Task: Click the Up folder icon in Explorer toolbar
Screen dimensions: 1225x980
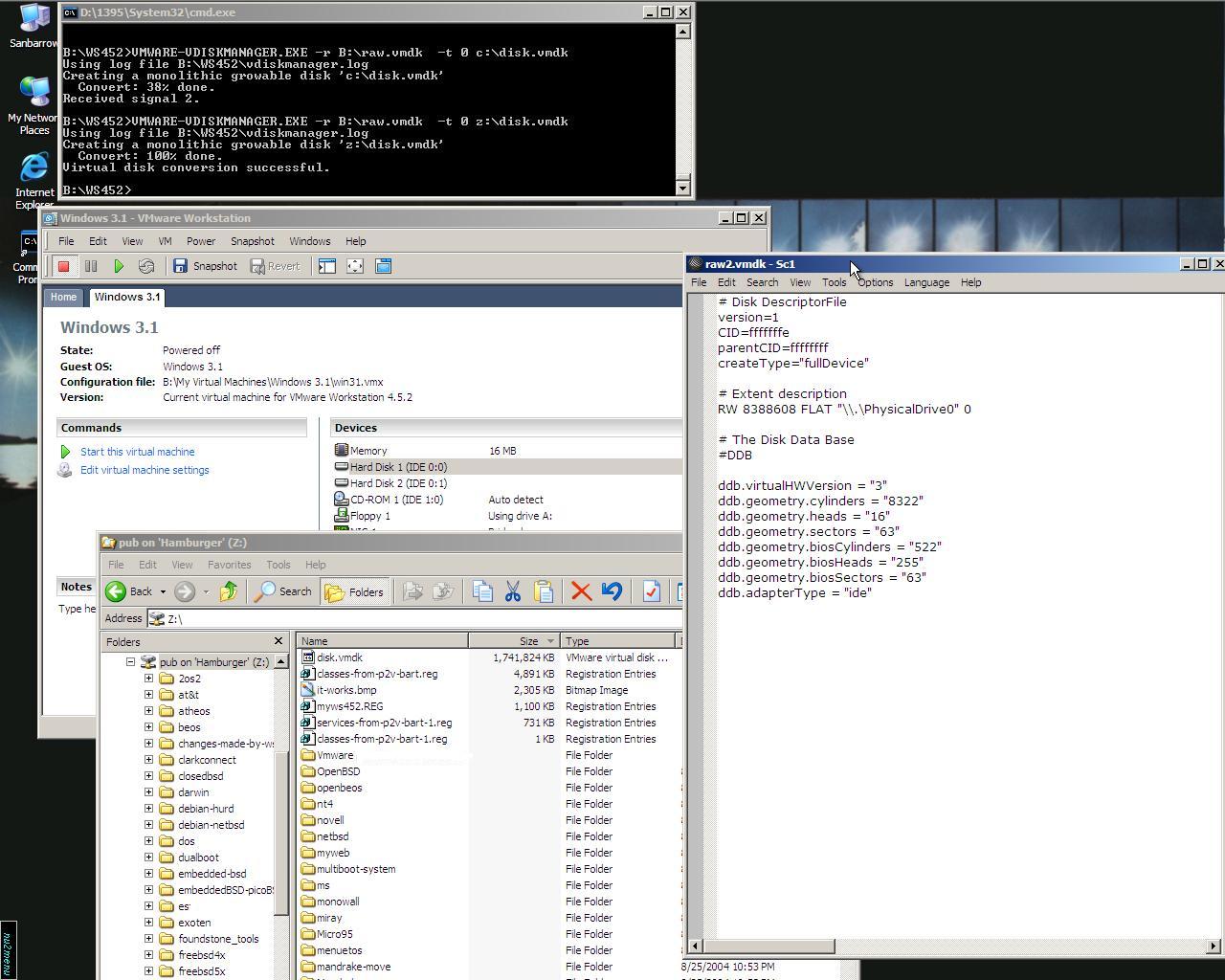Action: (x=228, y=591)
